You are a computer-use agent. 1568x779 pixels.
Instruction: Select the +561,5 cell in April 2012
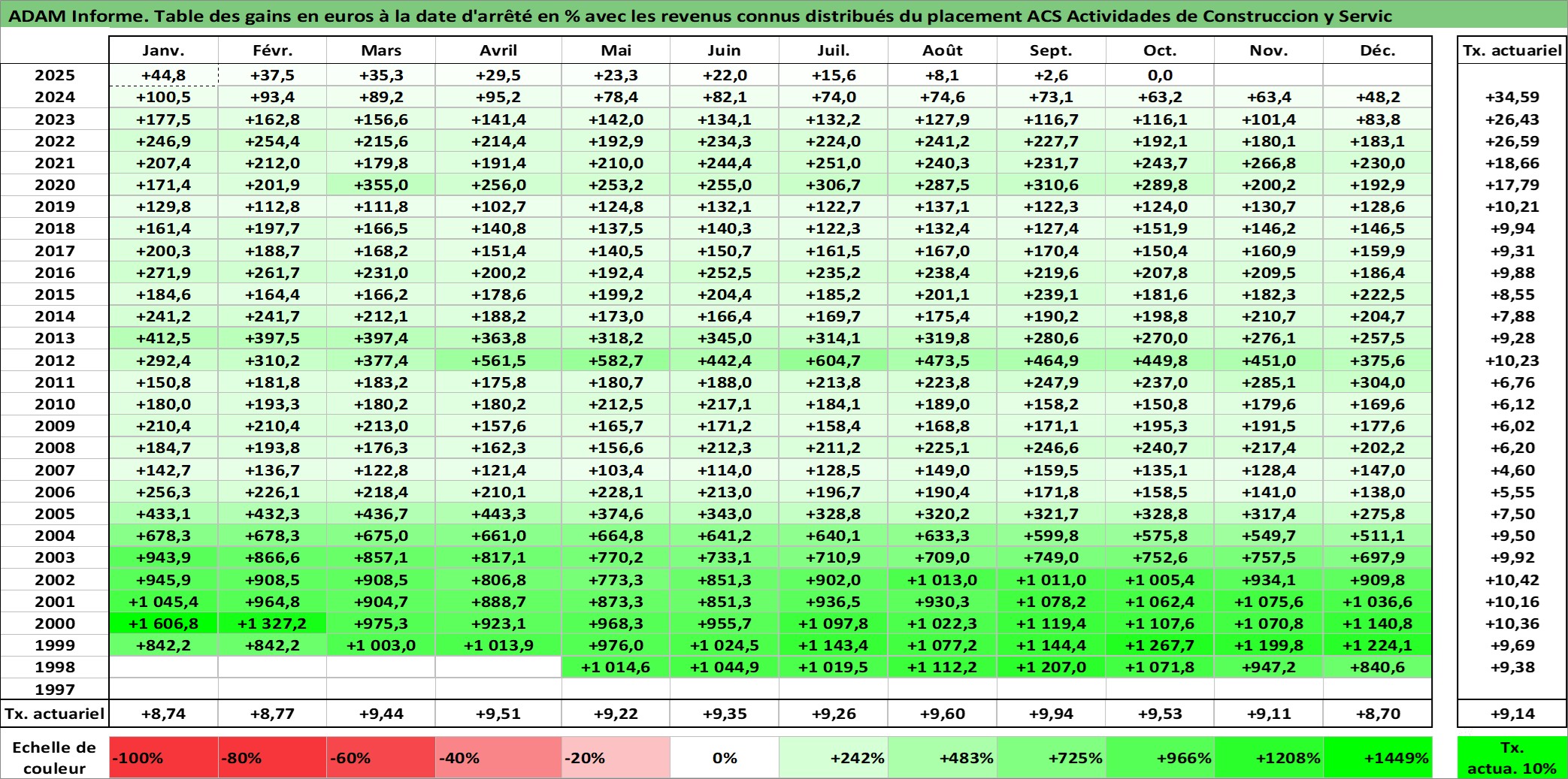pos(498,361)
